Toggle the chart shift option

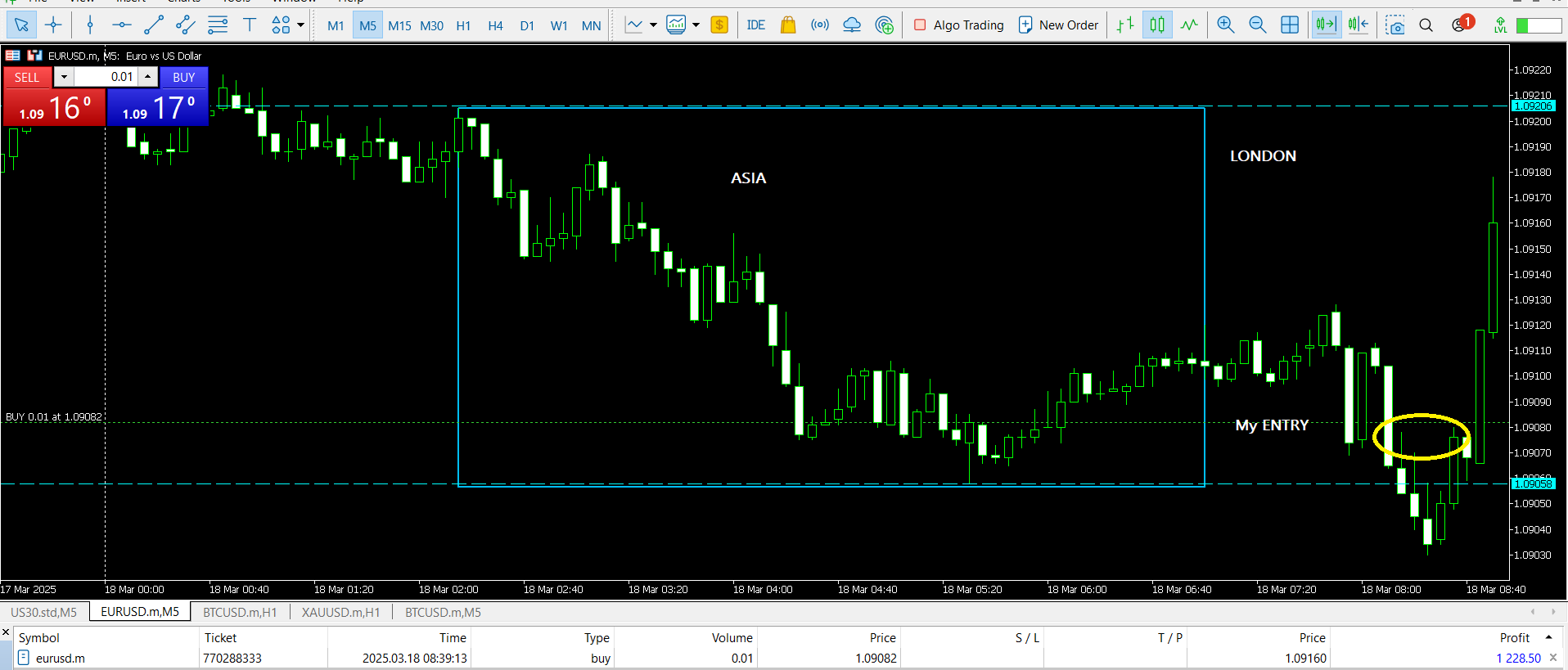[x=1358, y=25]
